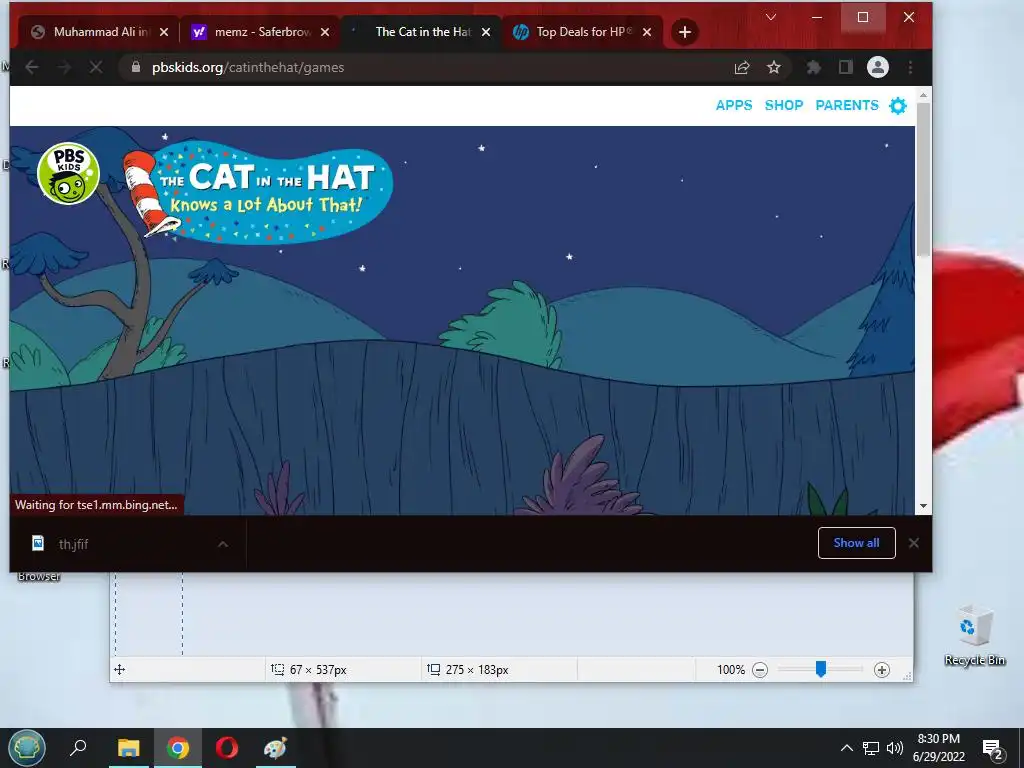Open the SHOP link

pos(784,105)
